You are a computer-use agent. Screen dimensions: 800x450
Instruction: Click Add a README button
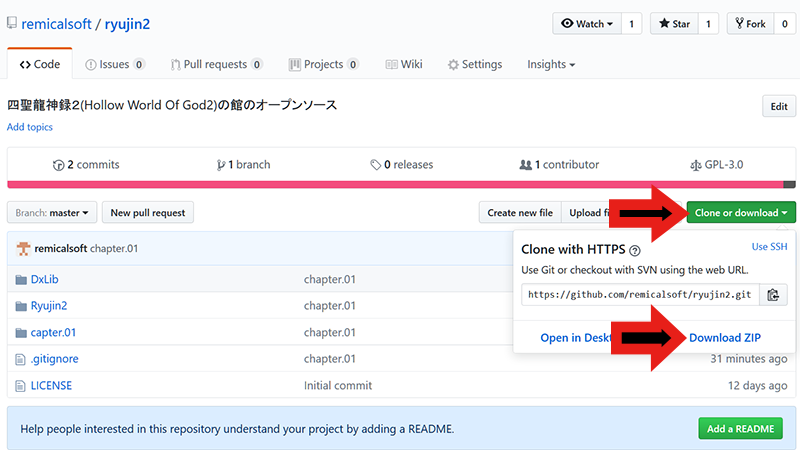740,429
